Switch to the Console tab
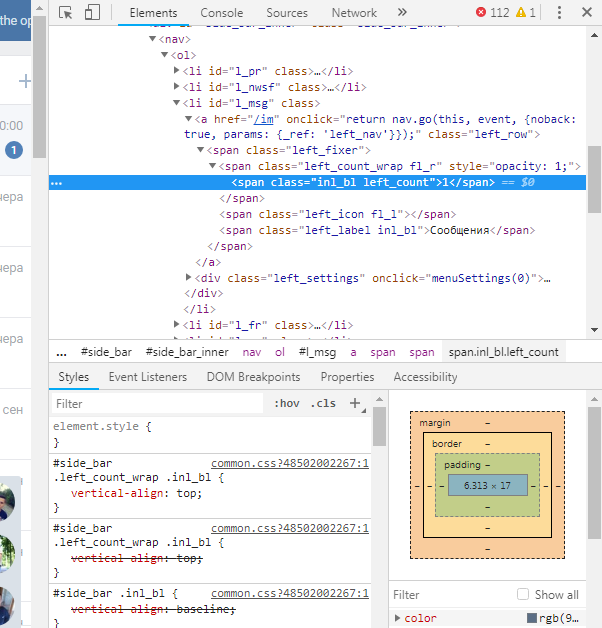Viewport: 602px width, 628px height. [x=221, y=13]
